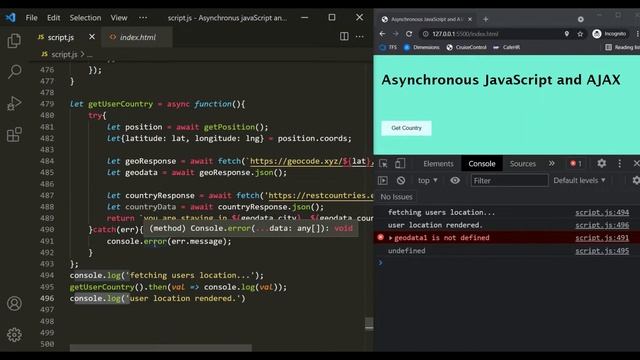
Task: Open the File menu
Action: click(31, 18)
